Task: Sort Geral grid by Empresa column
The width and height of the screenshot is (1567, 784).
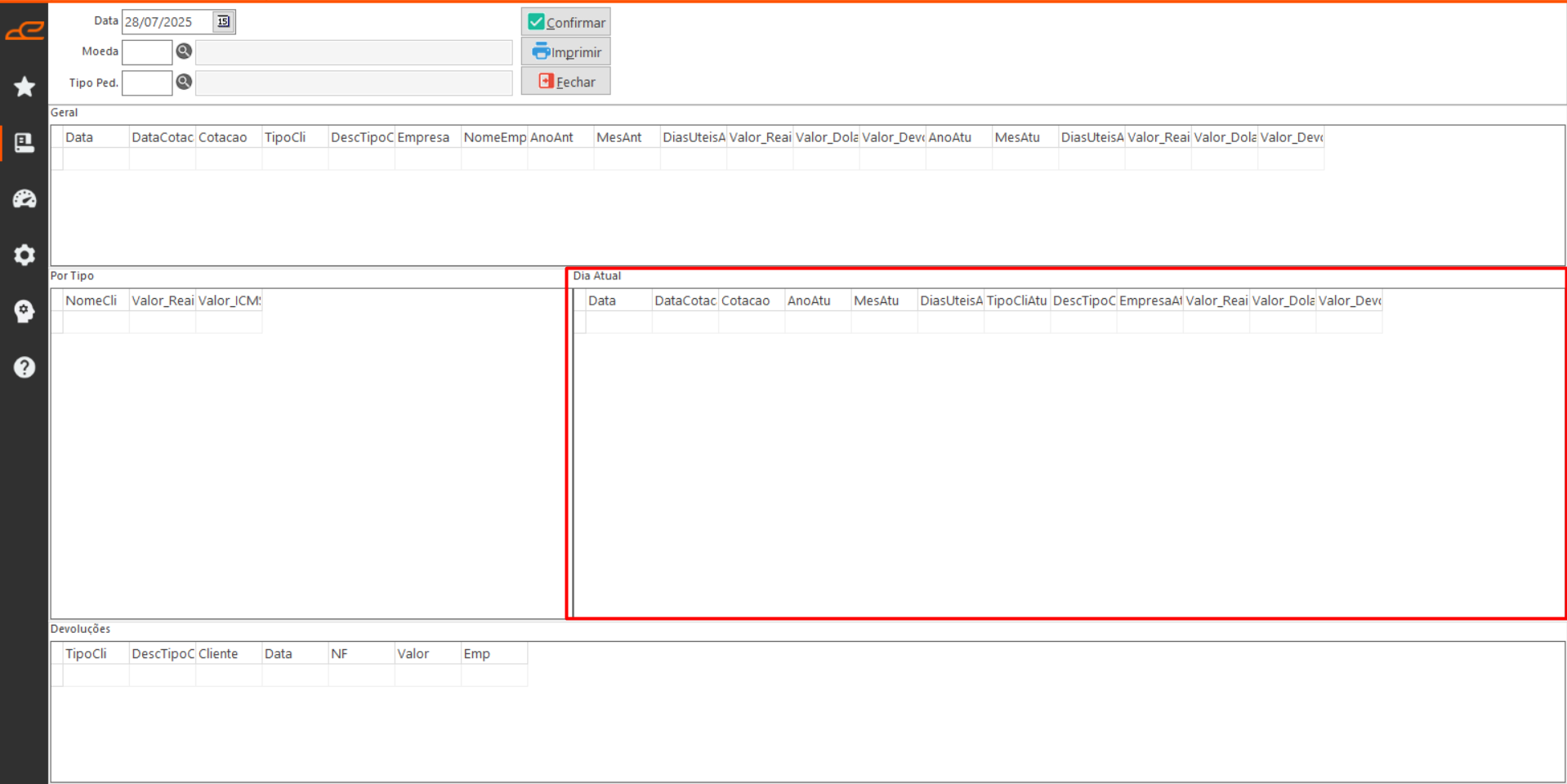Action: (x=427, y=137)
